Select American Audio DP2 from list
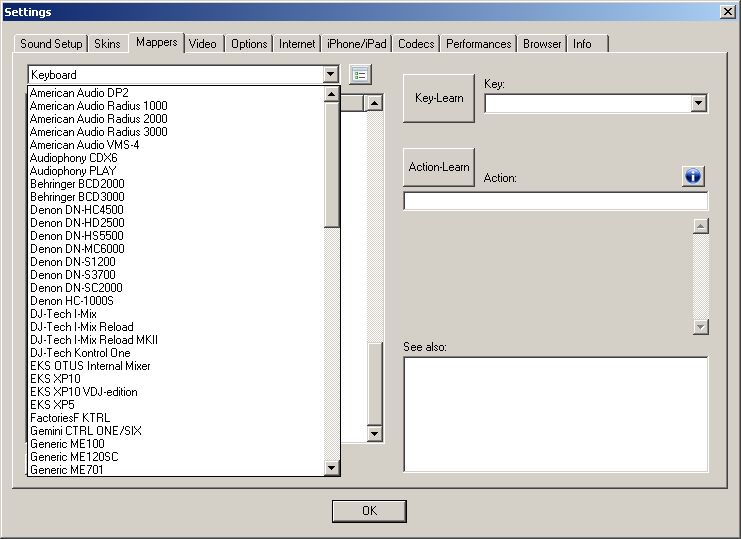 tap(176, 93)
